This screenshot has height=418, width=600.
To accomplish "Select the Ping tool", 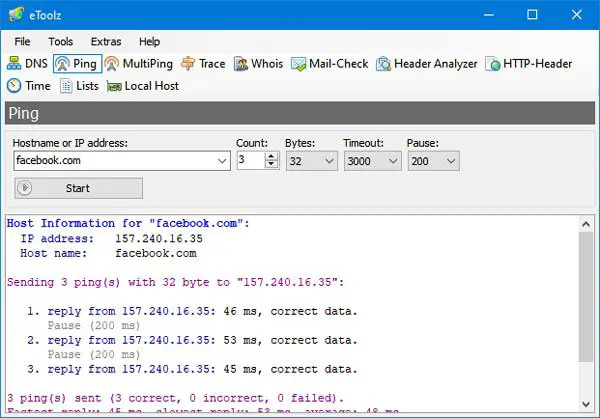I will pyautogui.click(x=77, y=64).
